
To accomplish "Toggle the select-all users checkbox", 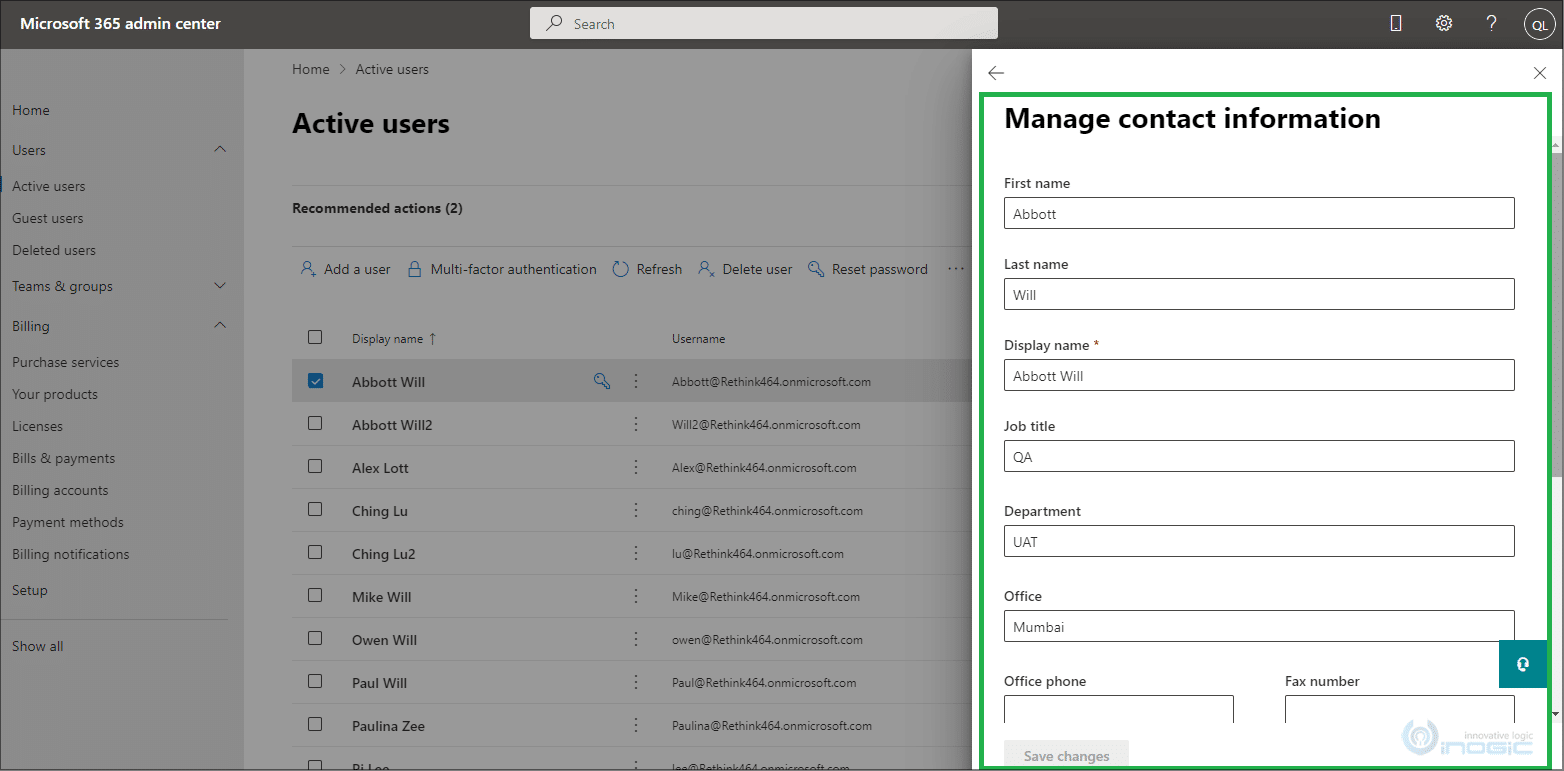I will 315,337.
